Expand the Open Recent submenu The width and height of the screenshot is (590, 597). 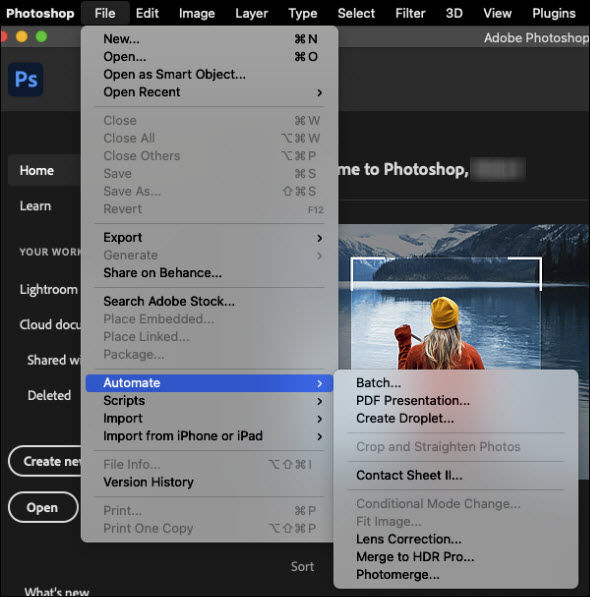[x=209, y=92]
